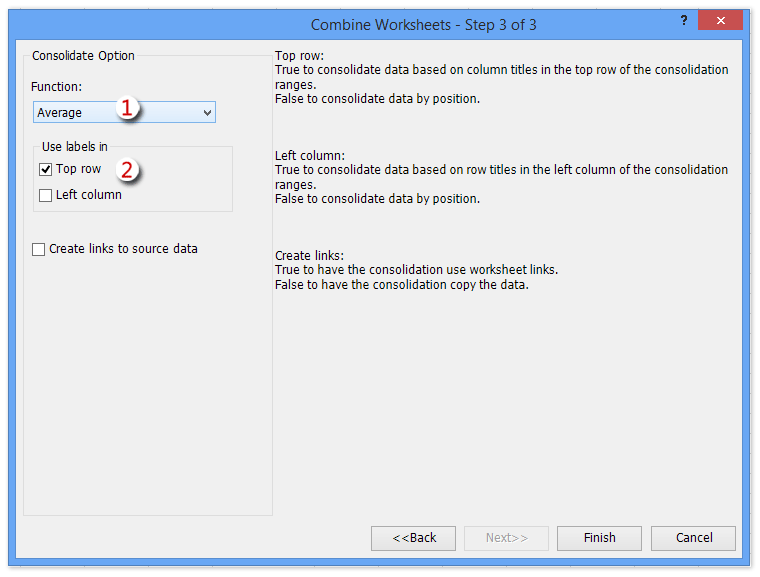Click the 'Function:' field label
The height and width of the screenshot is (577, 760).
(56, 87)
